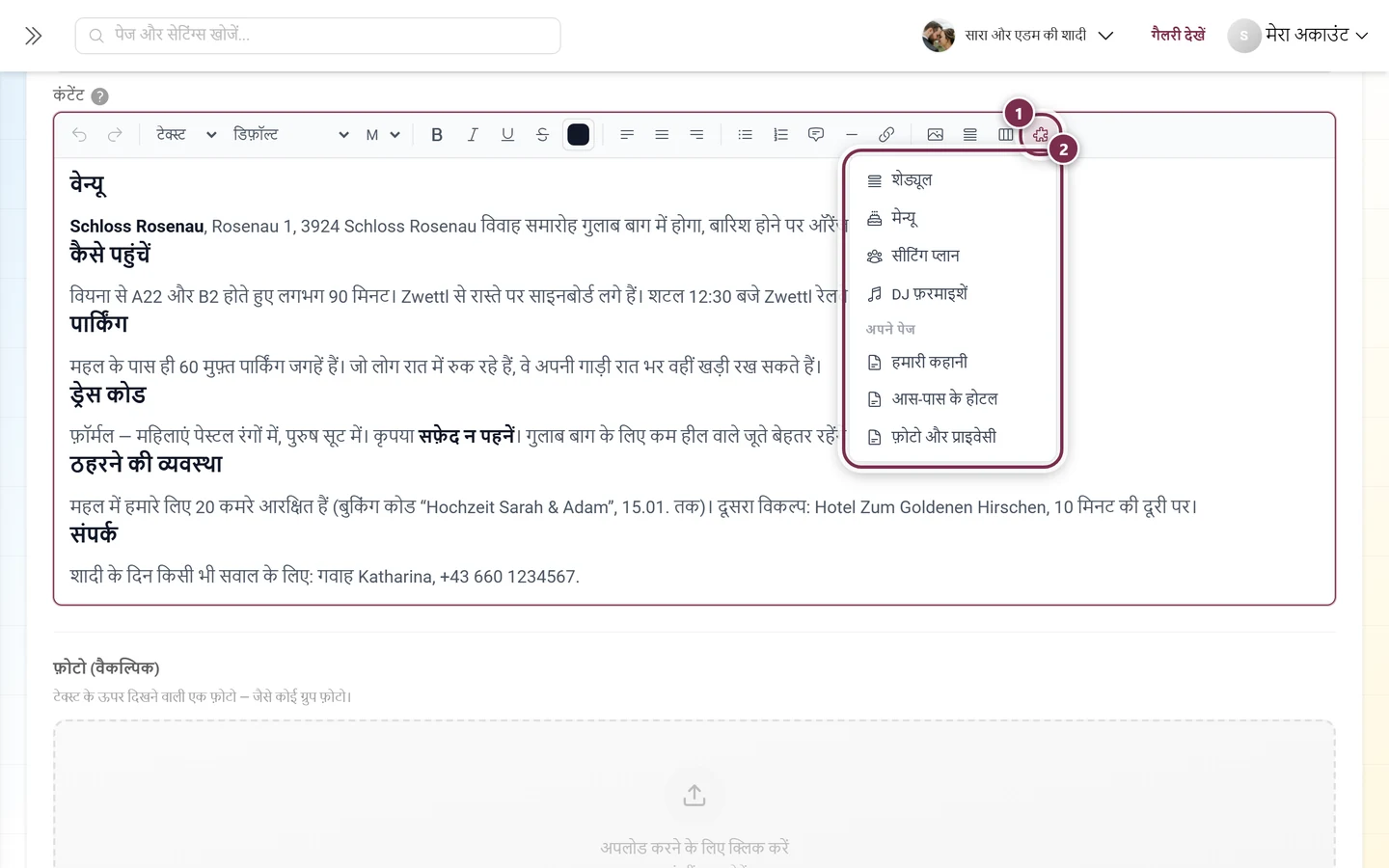Select मेन्यू from the insert menu

(952, 218)
